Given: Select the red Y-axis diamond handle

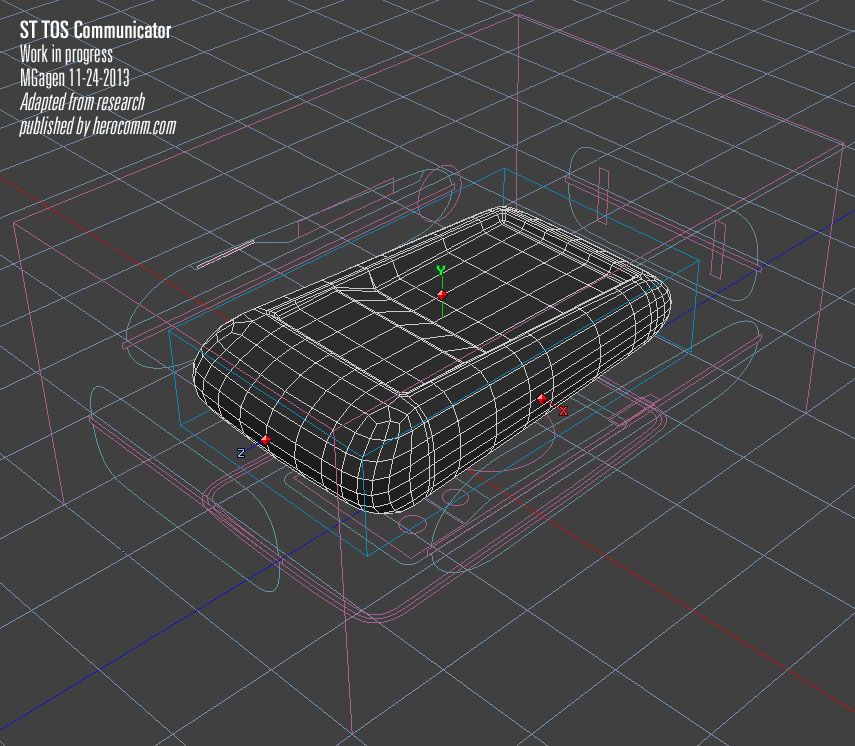Looking at the screenshot, I should tap(442, 294).
